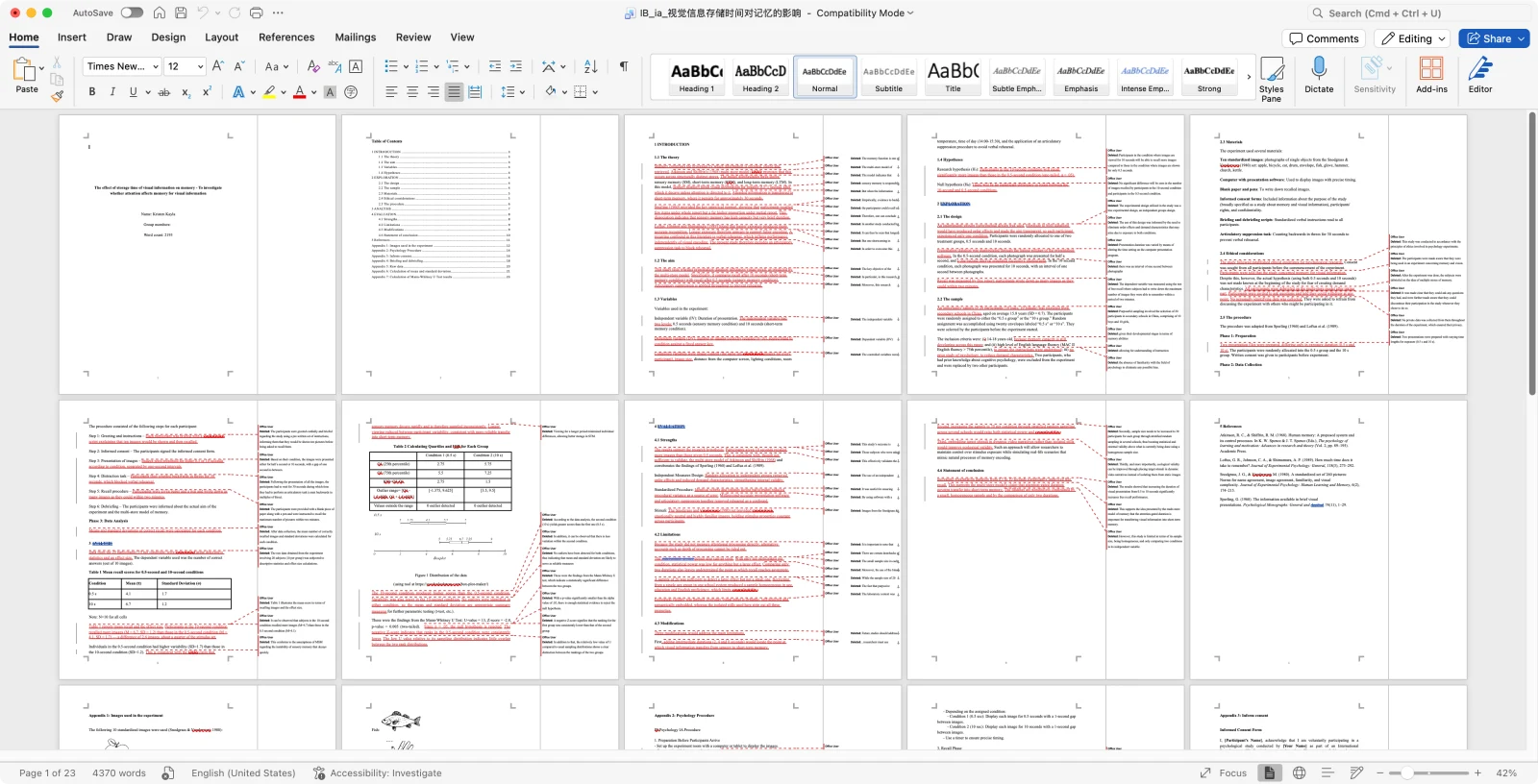Decrease paragraph indent
Image resolution: width=1538 pixels, height=784 pixels.
click(495, 66)
